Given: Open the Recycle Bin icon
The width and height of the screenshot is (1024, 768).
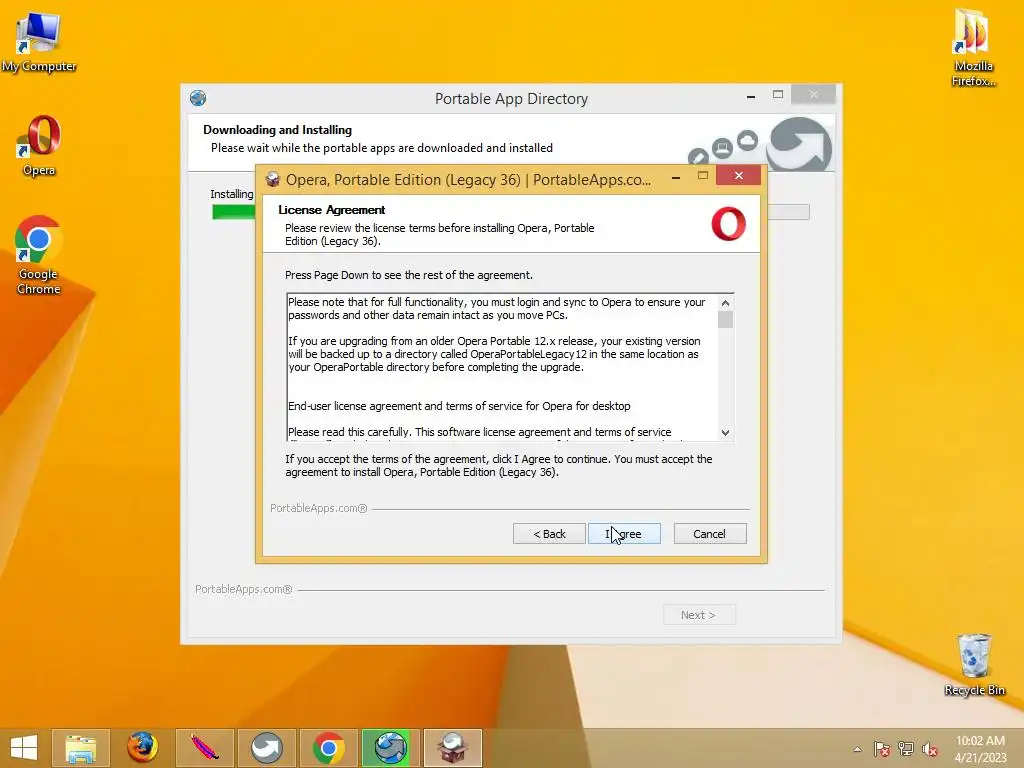Looking at the screenshot, I should click(974, 665).
